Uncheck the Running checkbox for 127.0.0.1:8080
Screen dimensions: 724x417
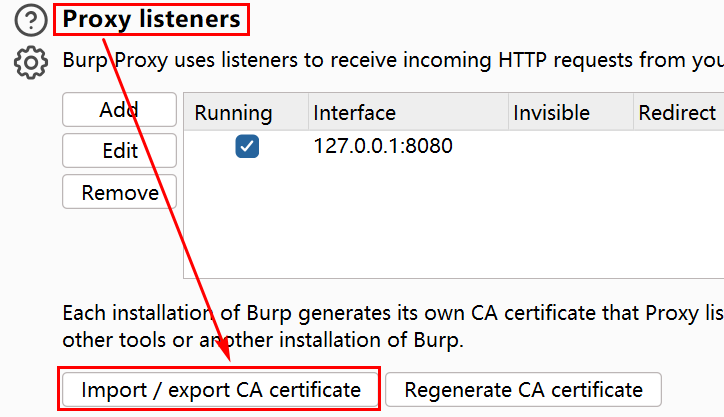[x=247, y=146]
